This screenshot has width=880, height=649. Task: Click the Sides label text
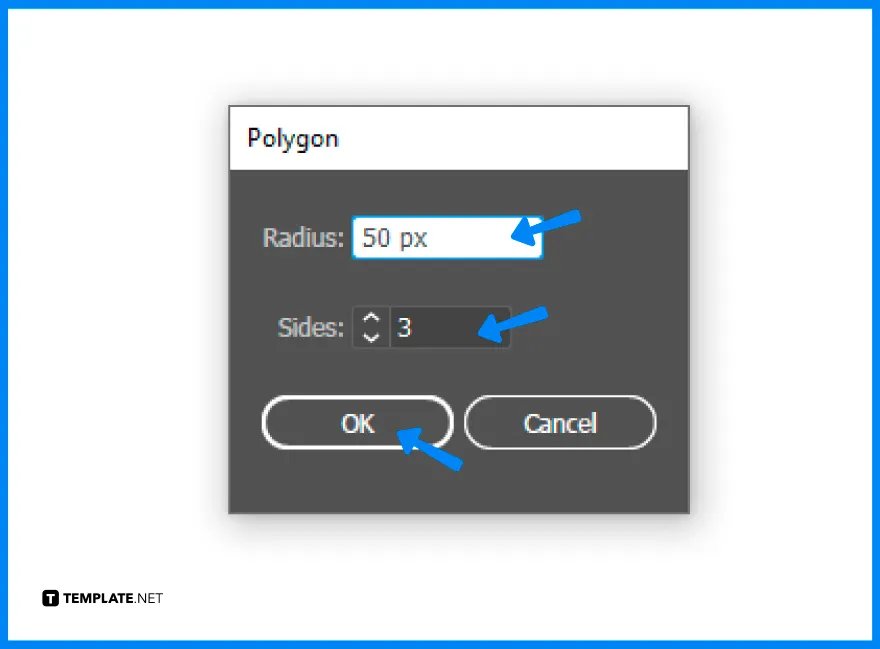click(309, 327)
